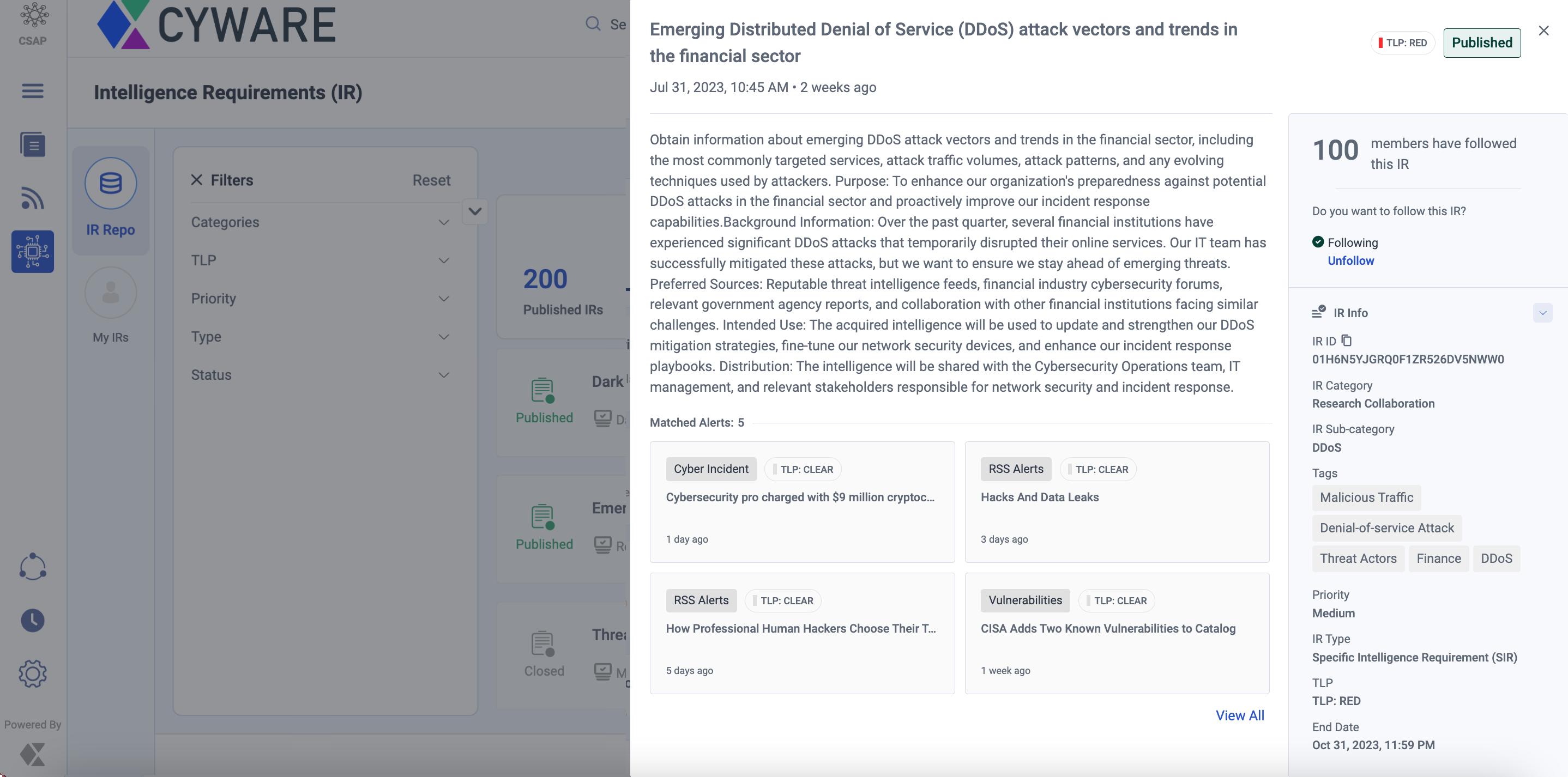Select the My IRs person icon

click(x=111, y=293)
